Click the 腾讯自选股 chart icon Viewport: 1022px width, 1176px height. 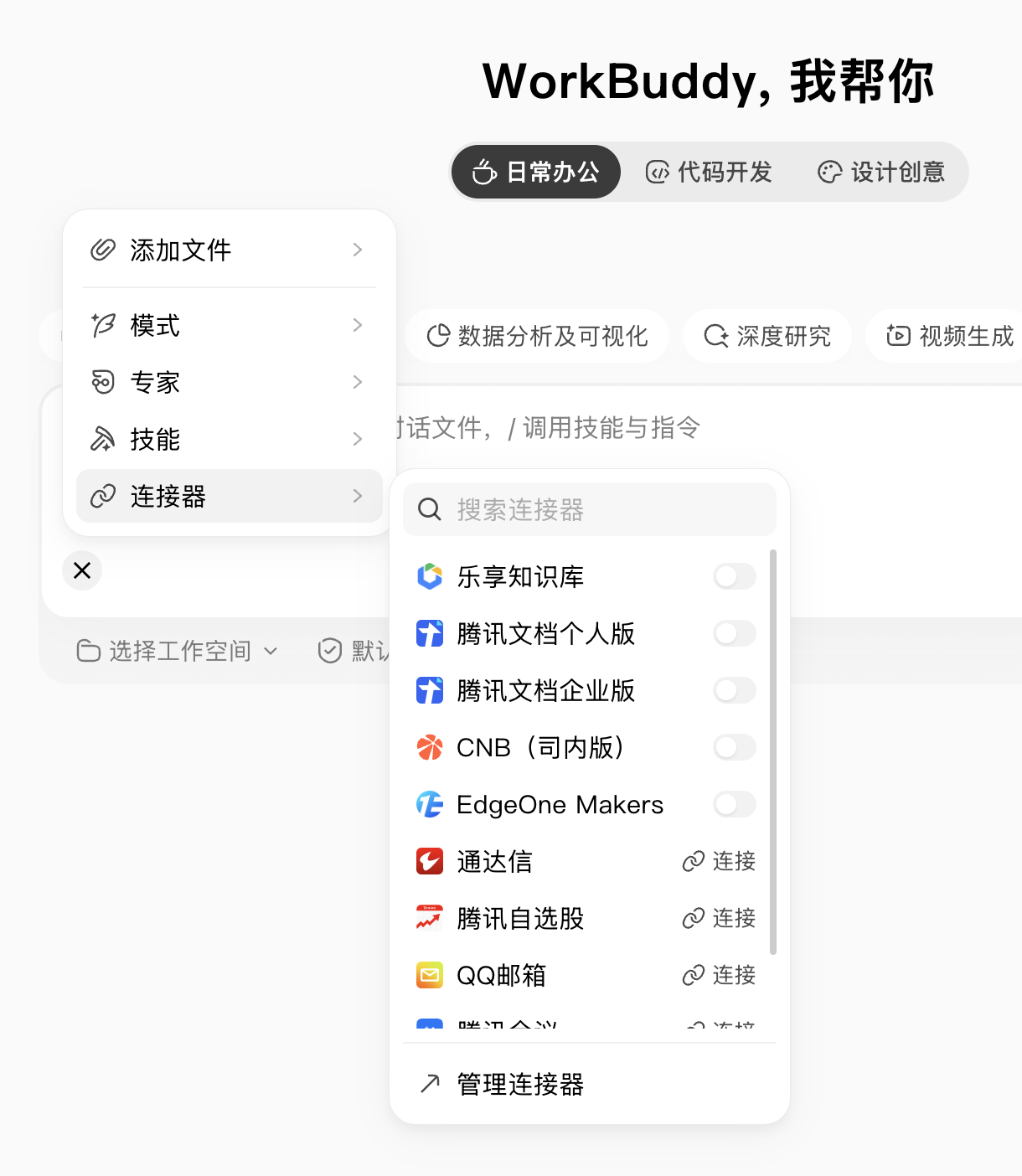click(430, 918)
